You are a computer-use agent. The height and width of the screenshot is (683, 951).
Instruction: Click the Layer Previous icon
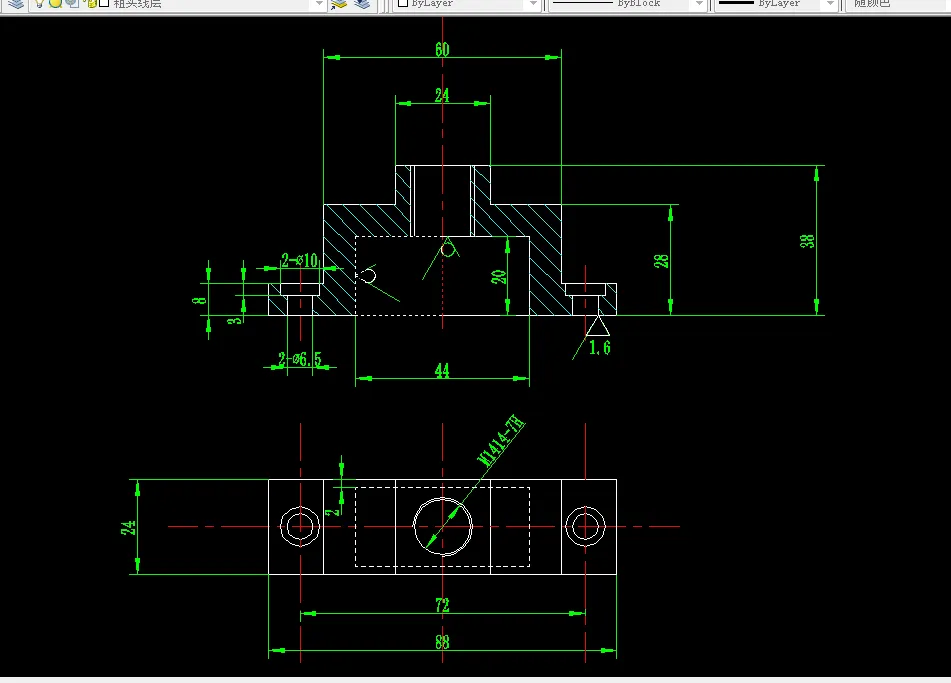tap(360, 4)
